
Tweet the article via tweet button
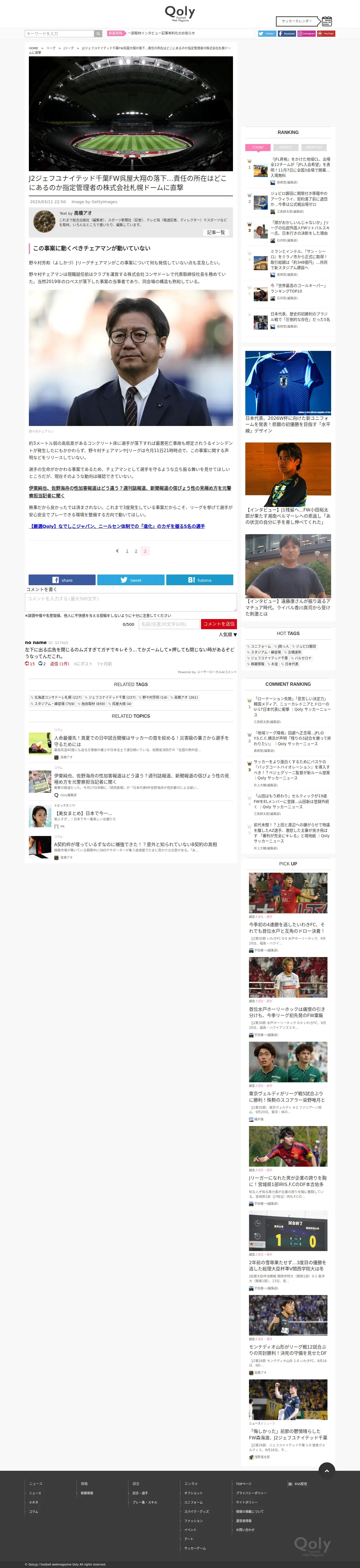coord(131,580)
